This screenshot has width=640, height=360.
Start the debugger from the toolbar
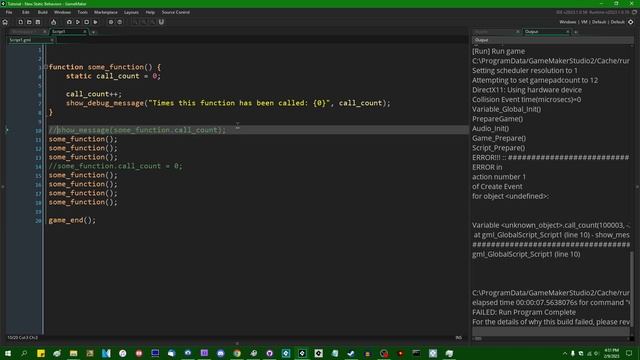(69, 22)
